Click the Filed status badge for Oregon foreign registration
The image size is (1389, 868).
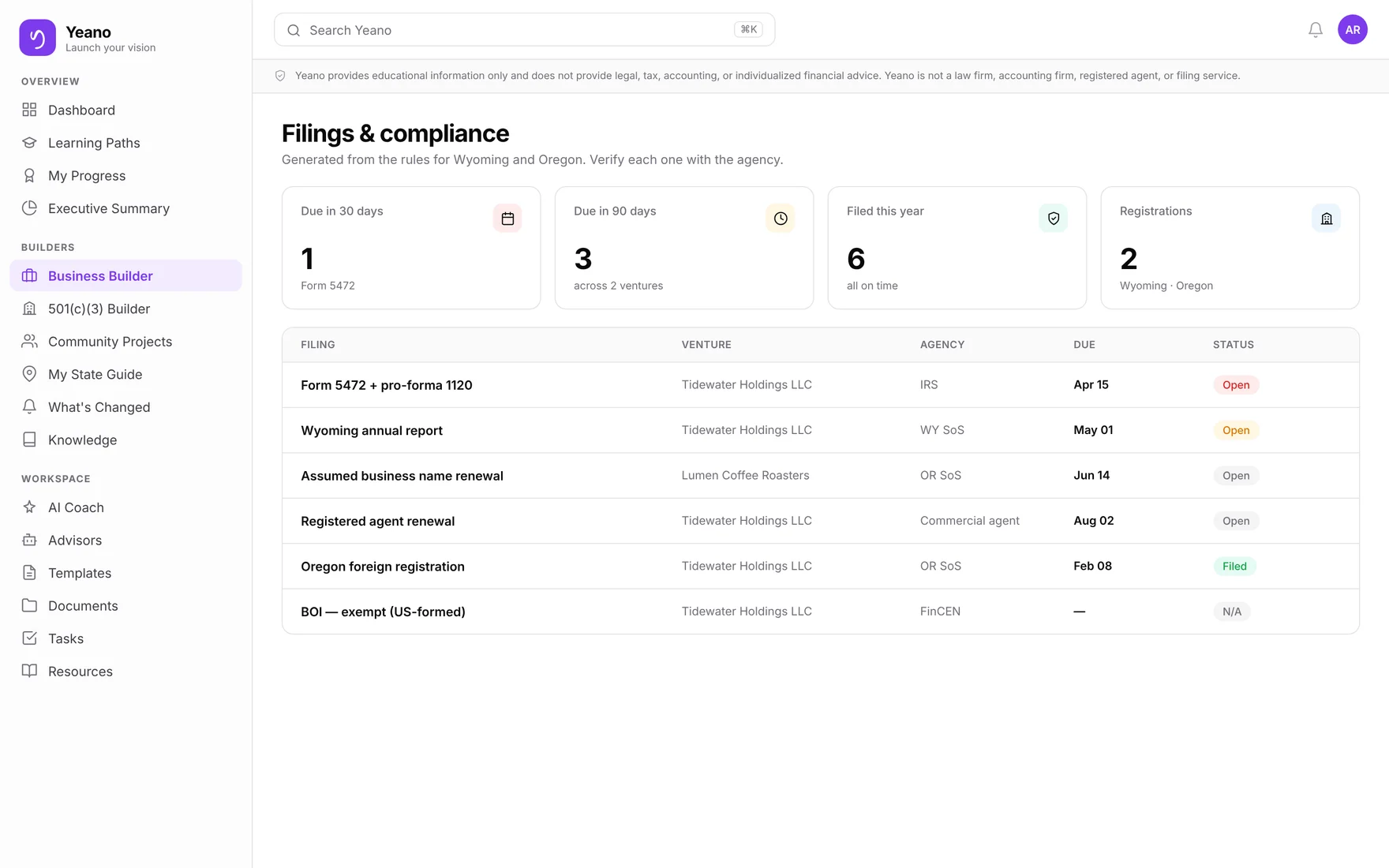(x=1234, y=566)
